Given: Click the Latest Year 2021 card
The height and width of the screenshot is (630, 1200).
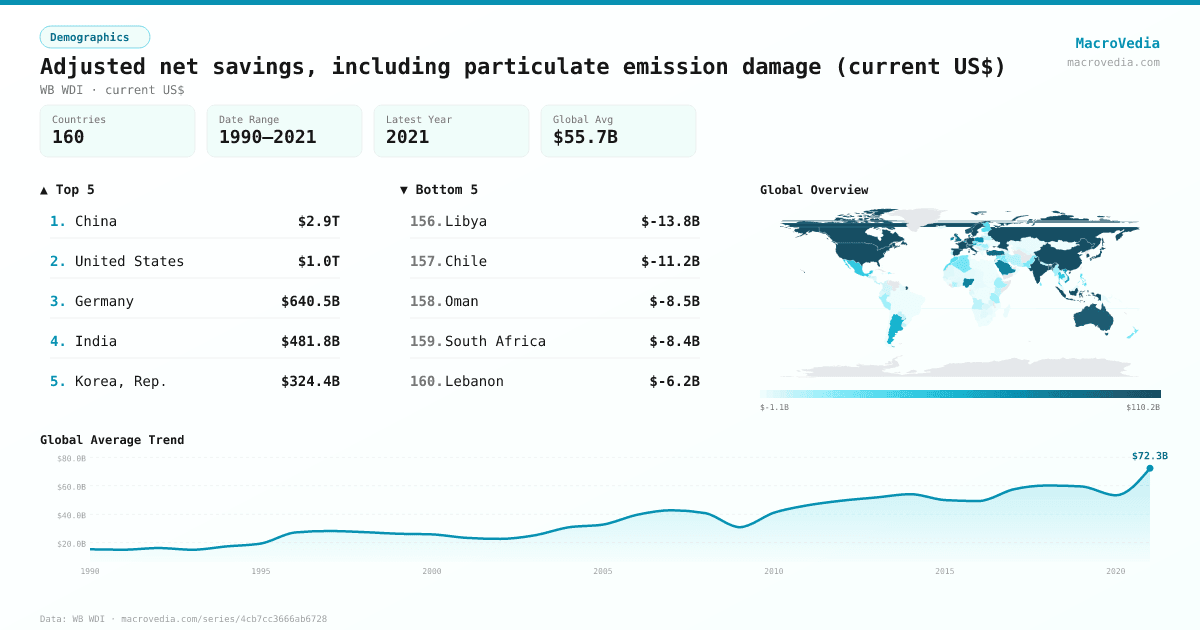Looking at the screenshot, I should coord(451,130).
